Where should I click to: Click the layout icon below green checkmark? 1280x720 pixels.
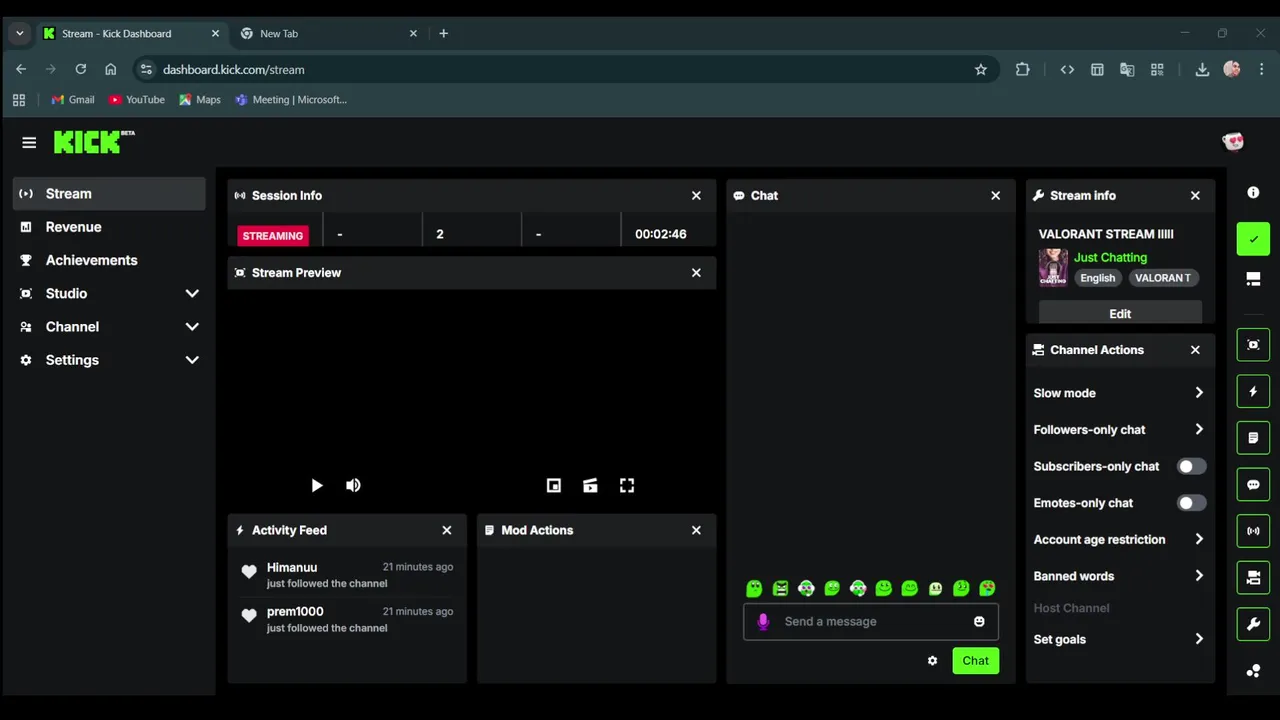point(1253,279)
